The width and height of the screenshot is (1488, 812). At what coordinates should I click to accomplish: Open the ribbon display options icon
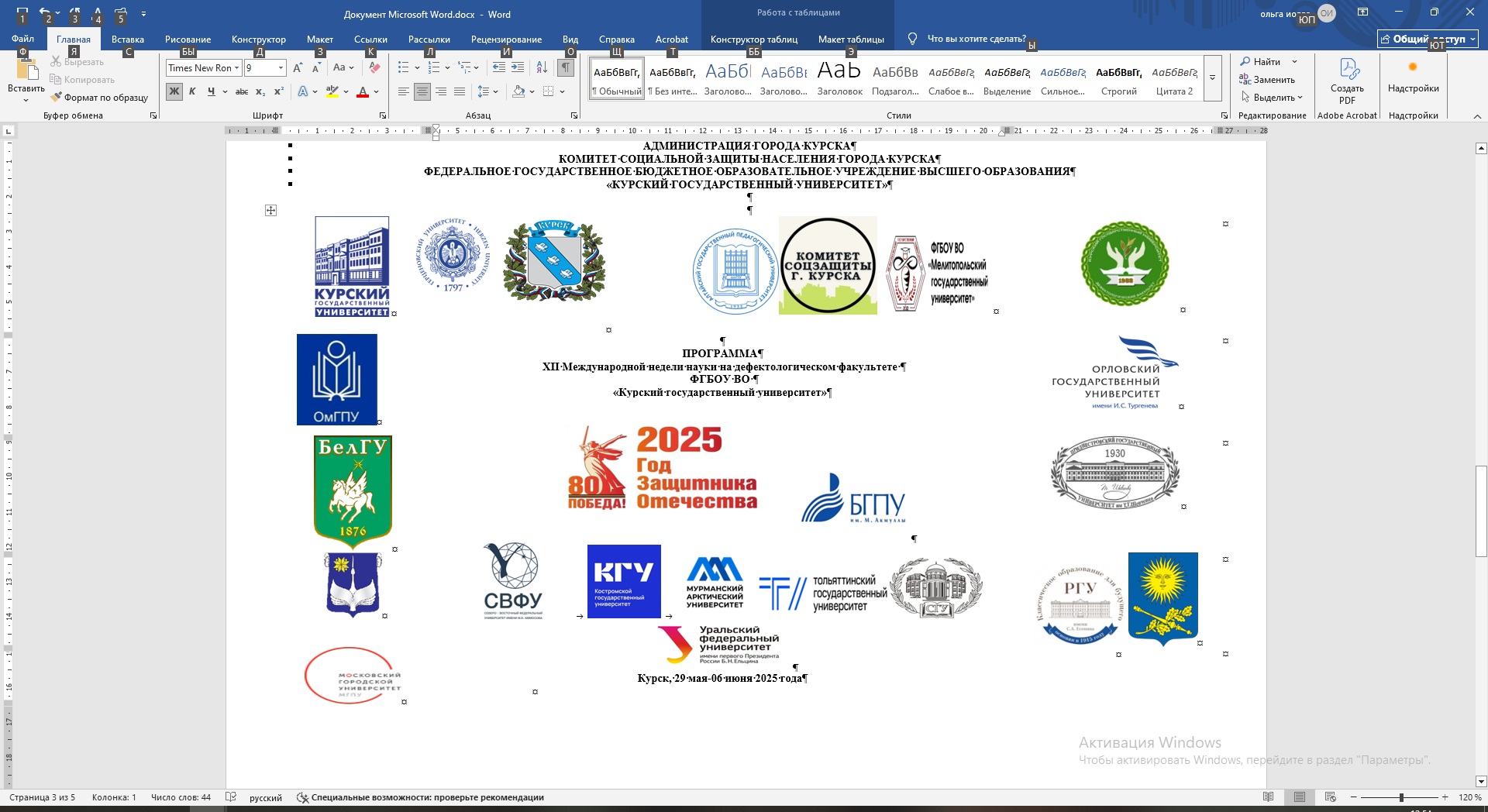[x=1363, y=13]
